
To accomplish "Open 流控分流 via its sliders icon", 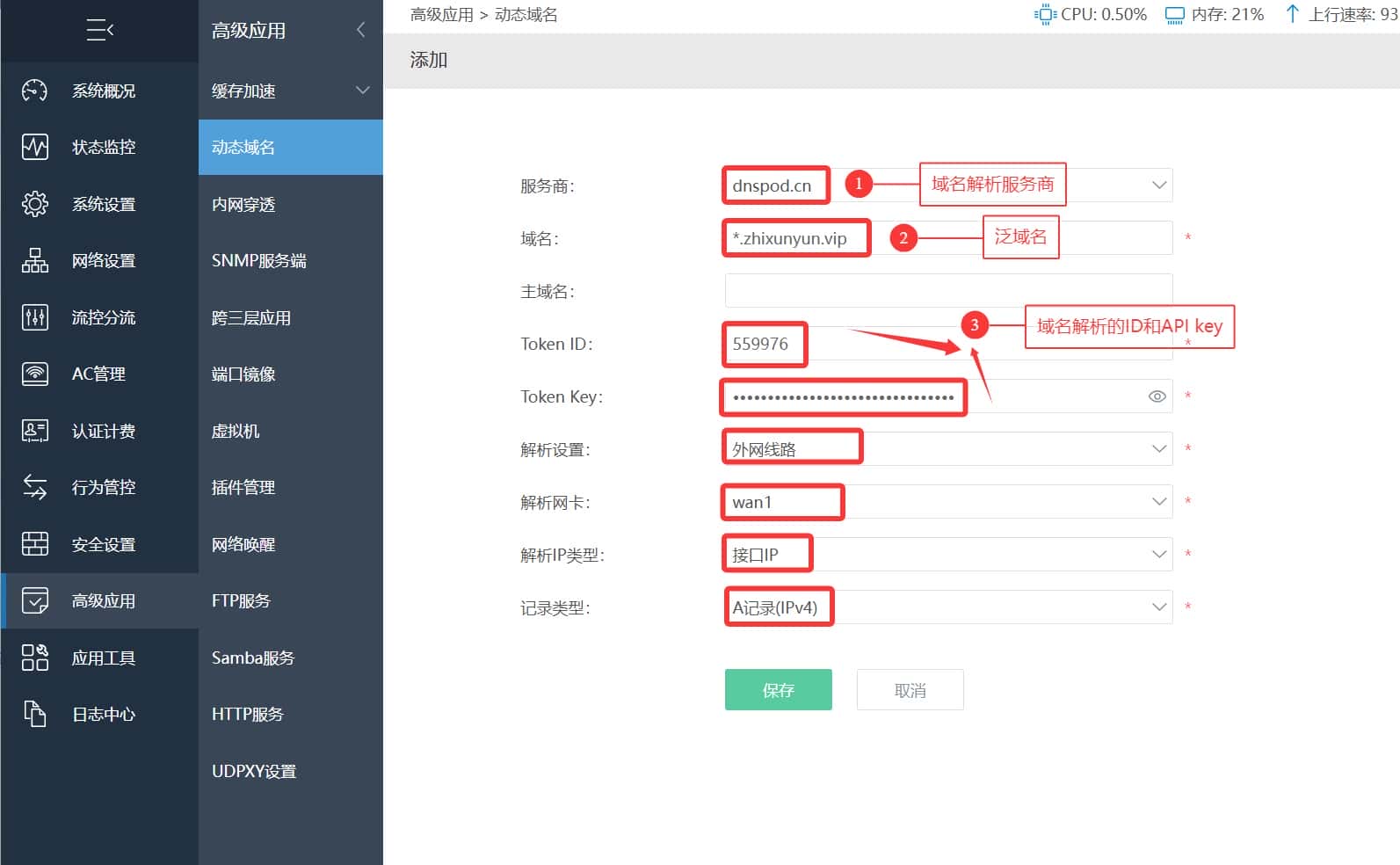I will point(34,317).
